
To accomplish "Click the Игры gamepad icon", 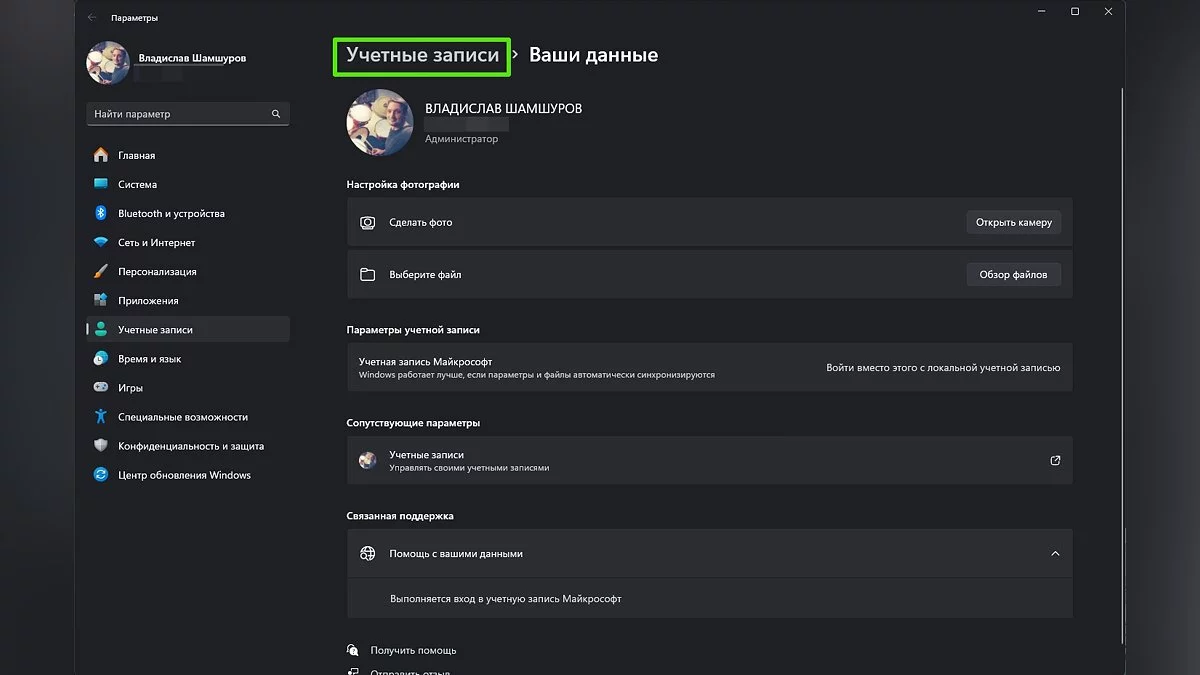I will pyautogui.click(x=100, y=387).
